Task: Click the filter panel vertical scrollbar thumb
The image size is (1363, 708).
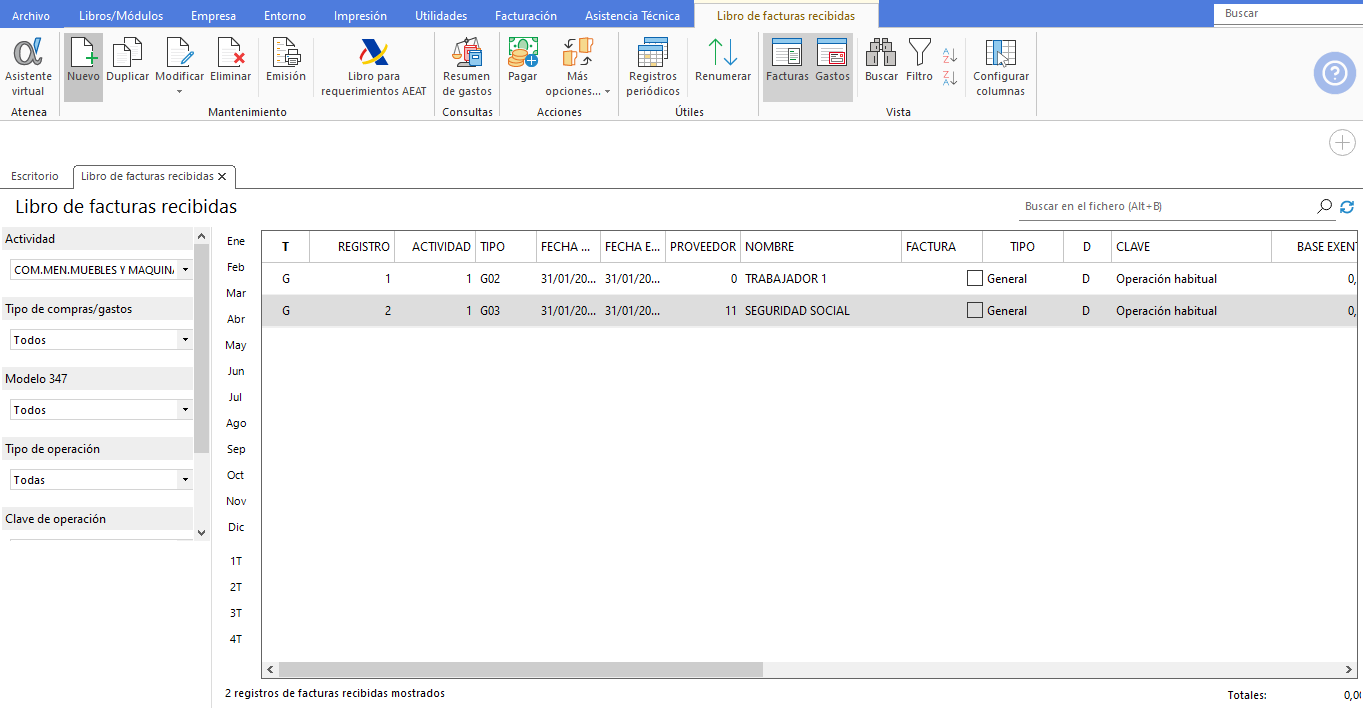Action: pos(202,348)
